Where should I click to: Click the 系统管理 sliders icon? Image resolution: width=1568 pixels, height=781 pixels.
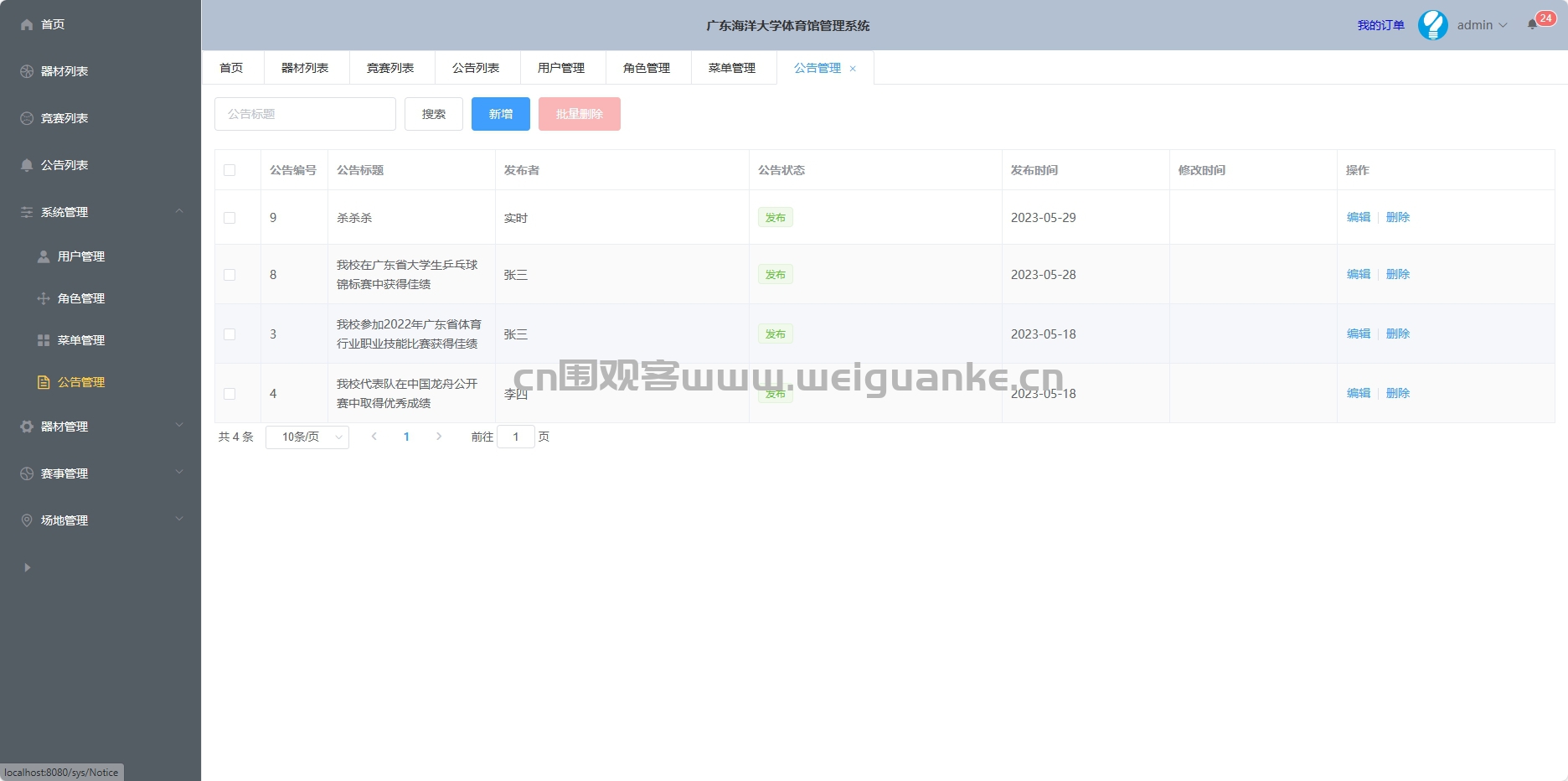tap(27, 212)
